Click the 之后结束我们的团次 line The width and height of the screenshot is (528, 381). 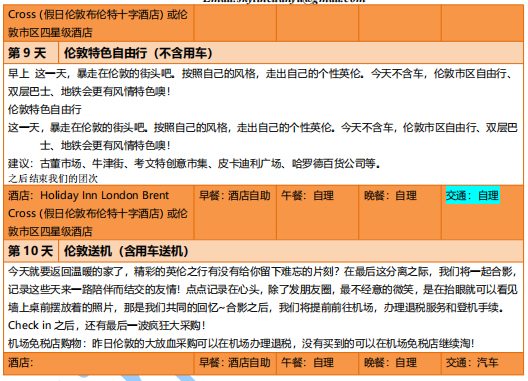pos(53,179)
